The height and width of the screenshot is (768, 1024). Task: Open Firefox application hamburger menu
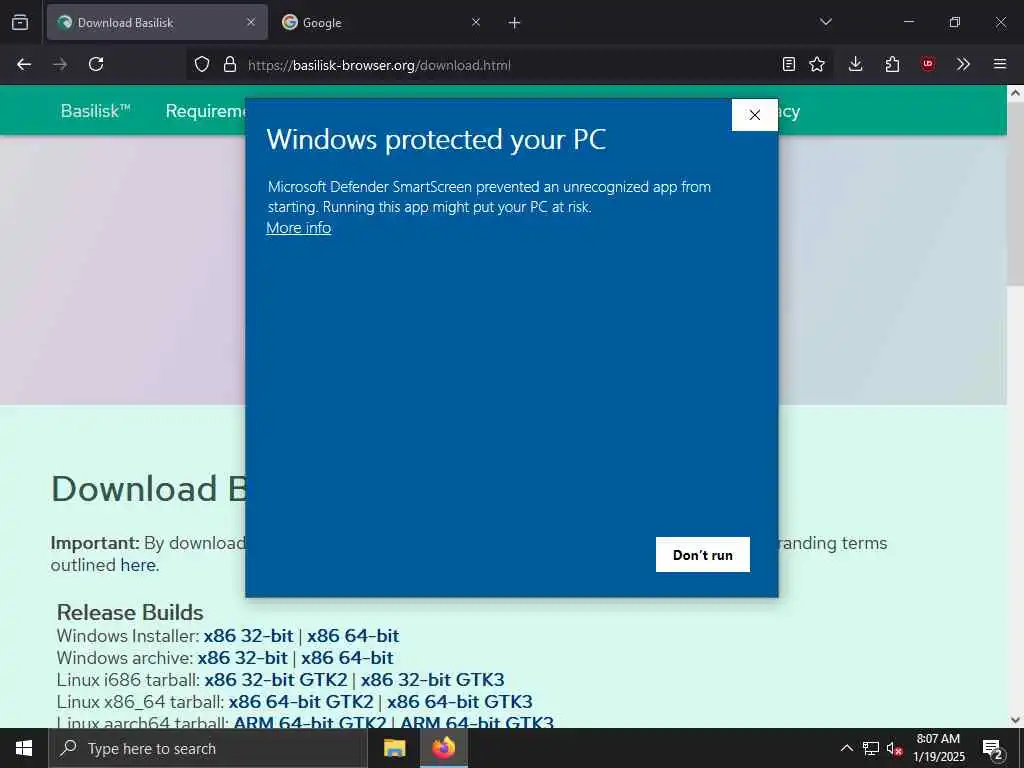click(x=1000, y=64)
